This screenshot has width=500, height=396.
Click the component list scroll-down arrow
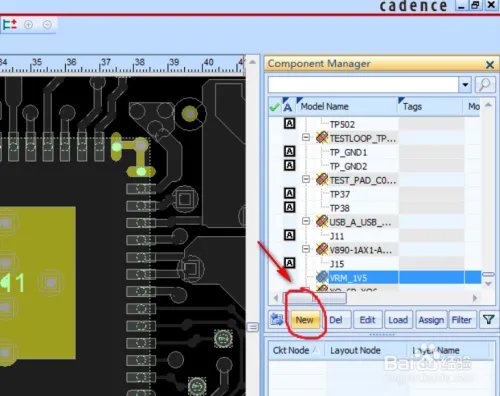[488, 284]
